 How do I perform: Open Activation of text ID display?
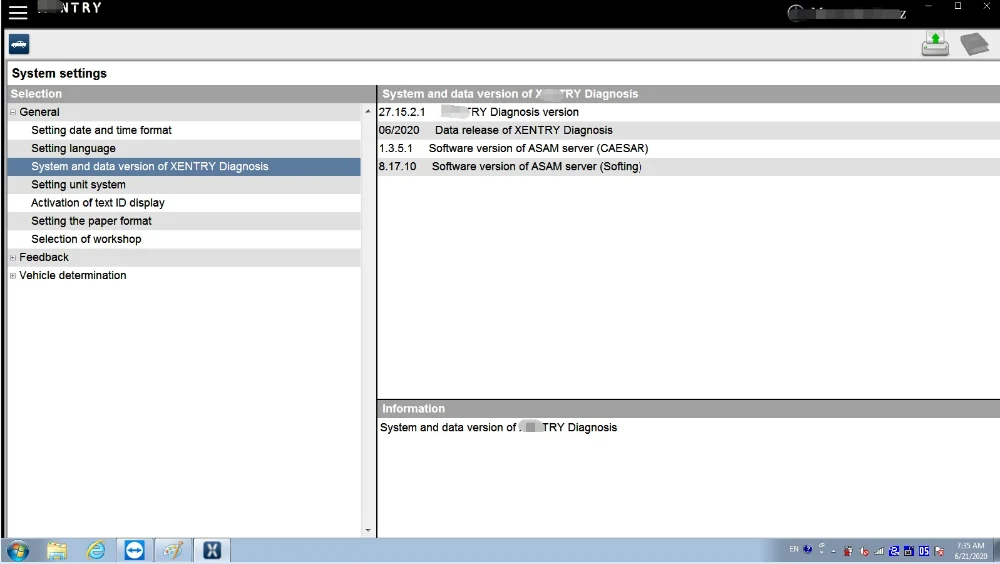click(98, 203)
